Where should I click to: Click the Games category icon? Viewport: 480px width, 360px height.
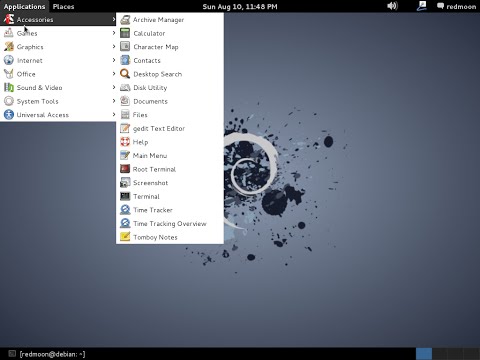click(x=9, y=33)
